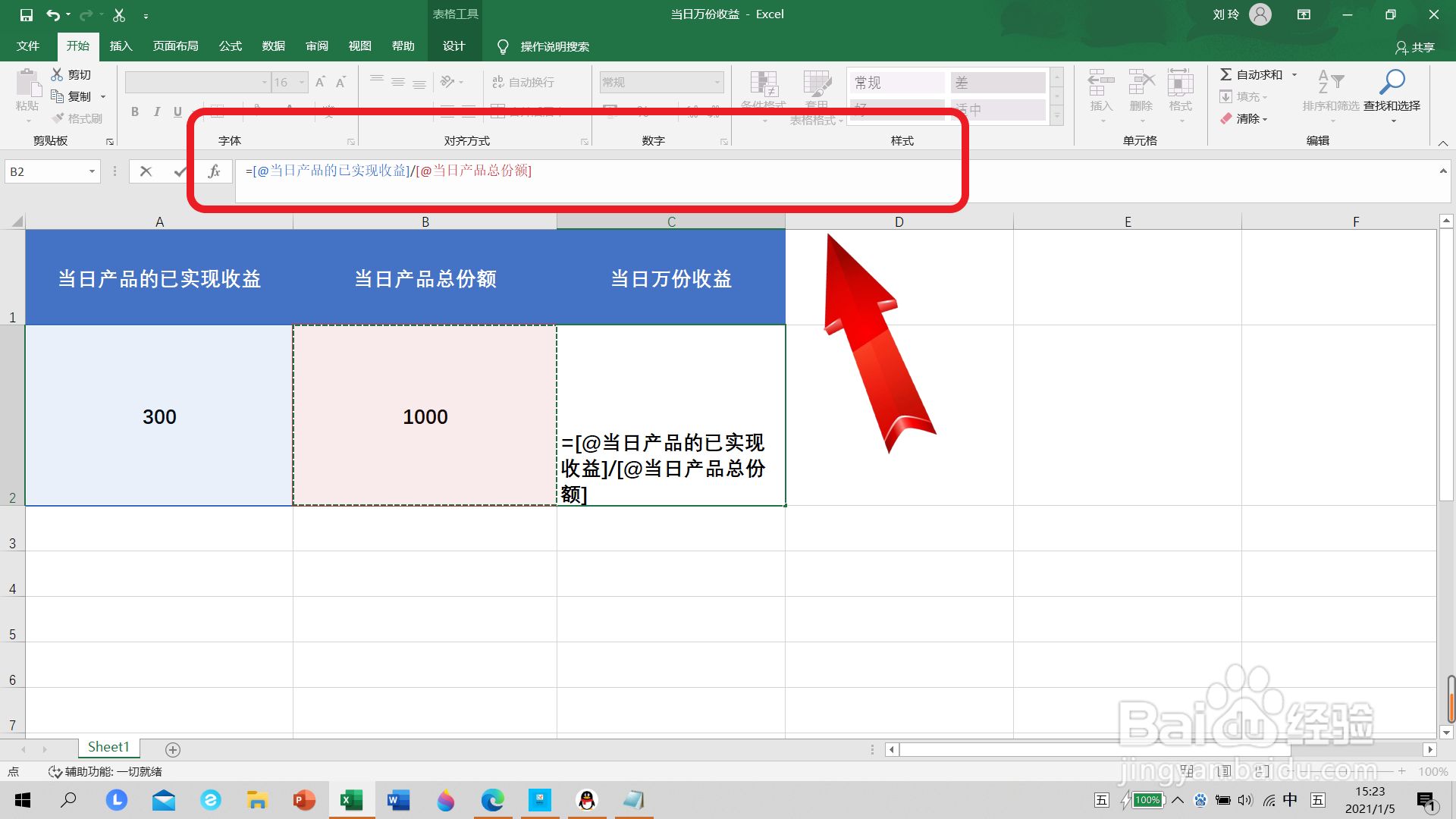The width and height of the screenshot is (1456, 819).
Task: Click the horizontal scrollbar right arrow
Action: tap(1430, 750)
